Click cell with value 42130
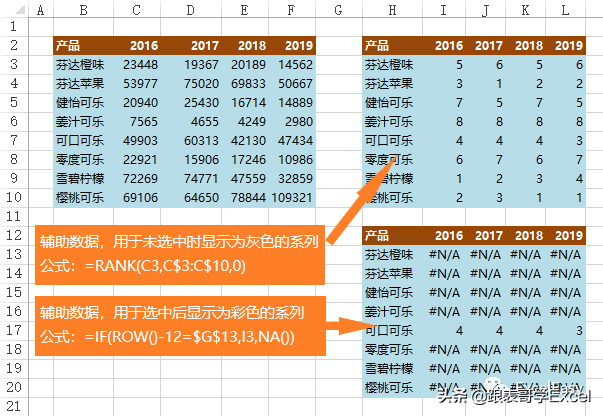The width and height of the screenshot is (603, 416). pos(245,141)
